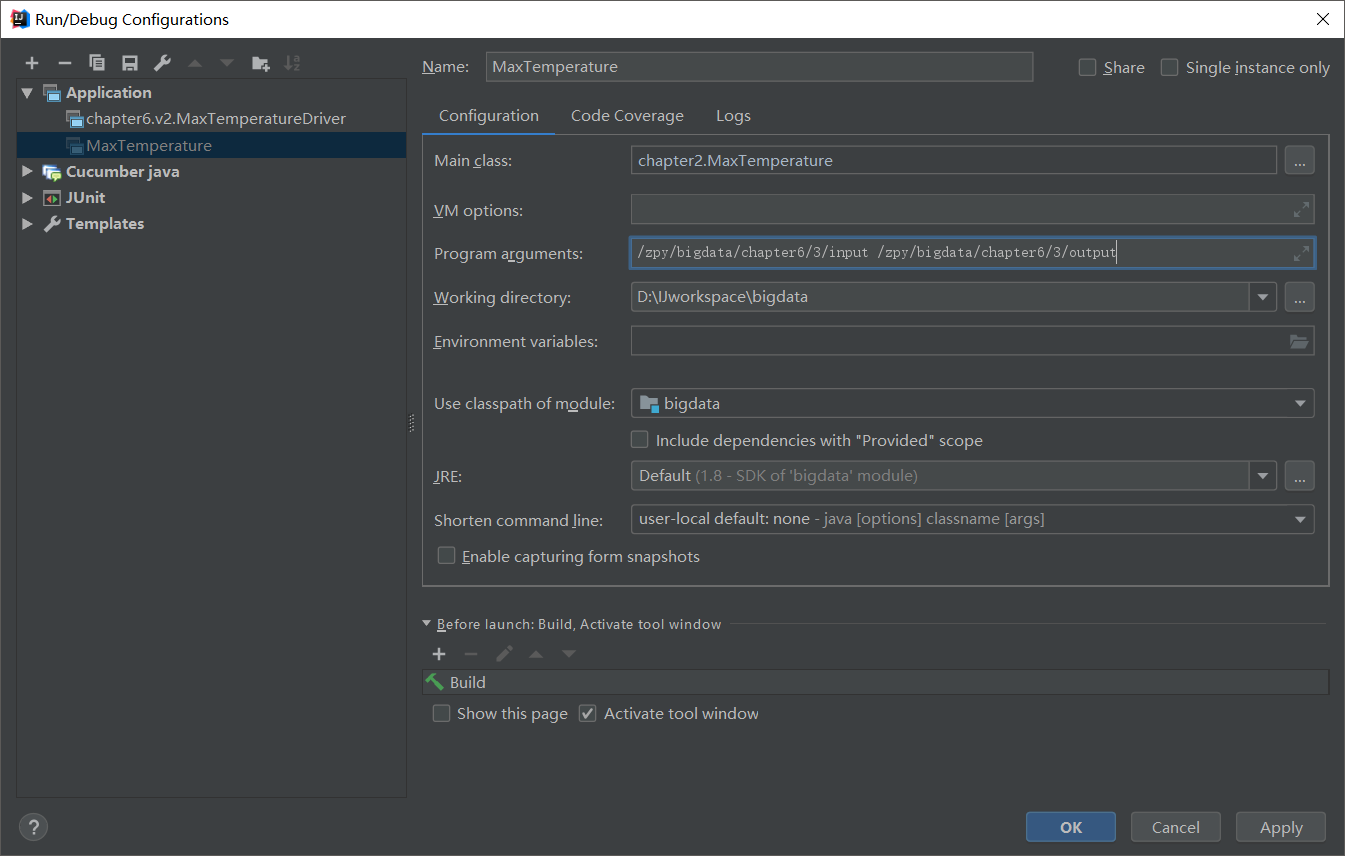Close the Run/Debug Configurations dialog
The image size is (1345, 856).
pos(1322,19)
